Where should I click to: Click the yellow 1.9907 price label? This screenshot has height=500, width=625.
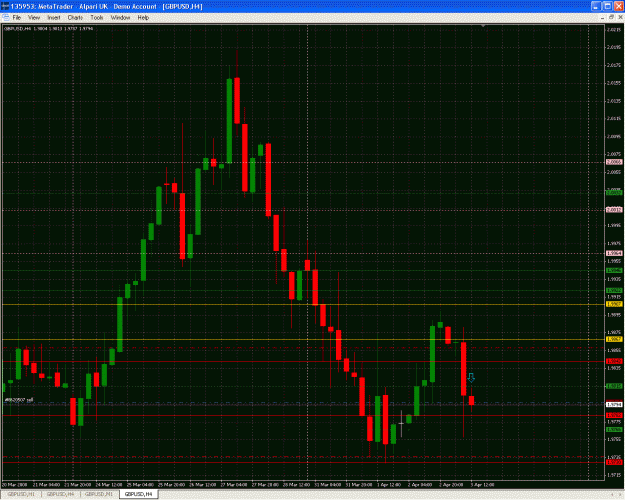(x=614, y=304)
